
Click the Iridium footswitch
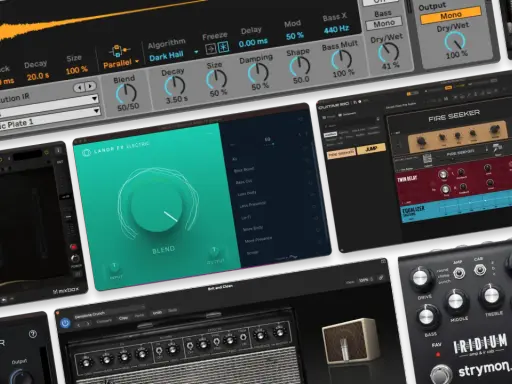(441, 374)
